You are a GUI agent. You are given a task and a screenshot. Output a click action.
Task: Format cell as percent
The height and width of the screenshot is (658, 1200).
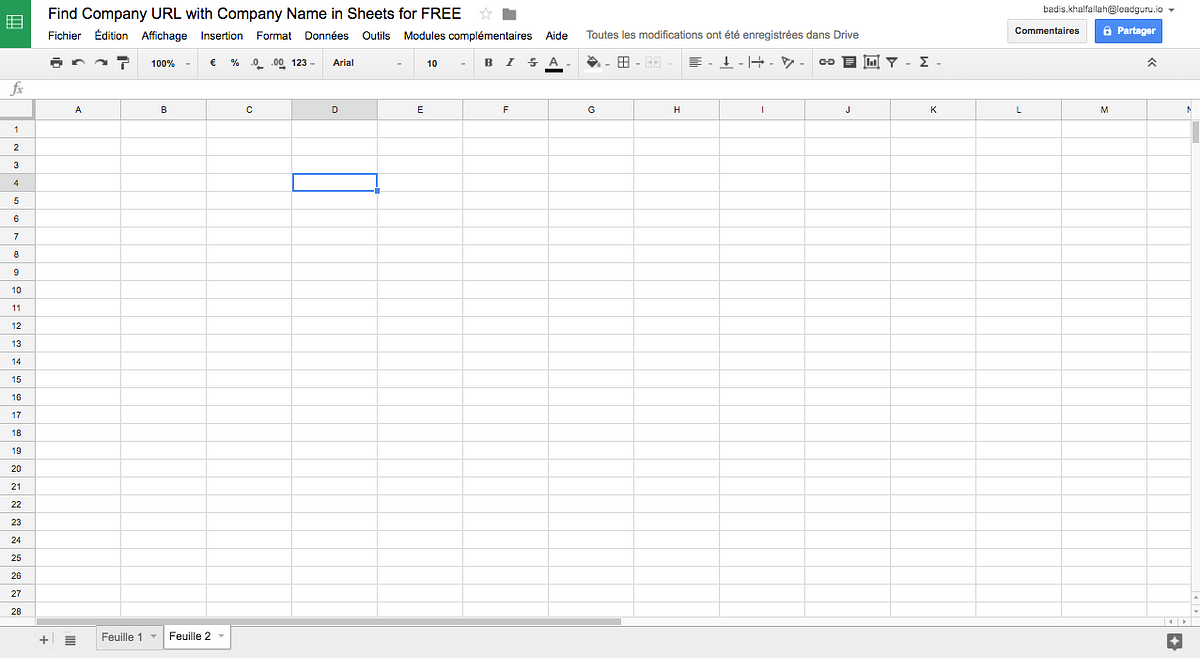click(235, 63)
